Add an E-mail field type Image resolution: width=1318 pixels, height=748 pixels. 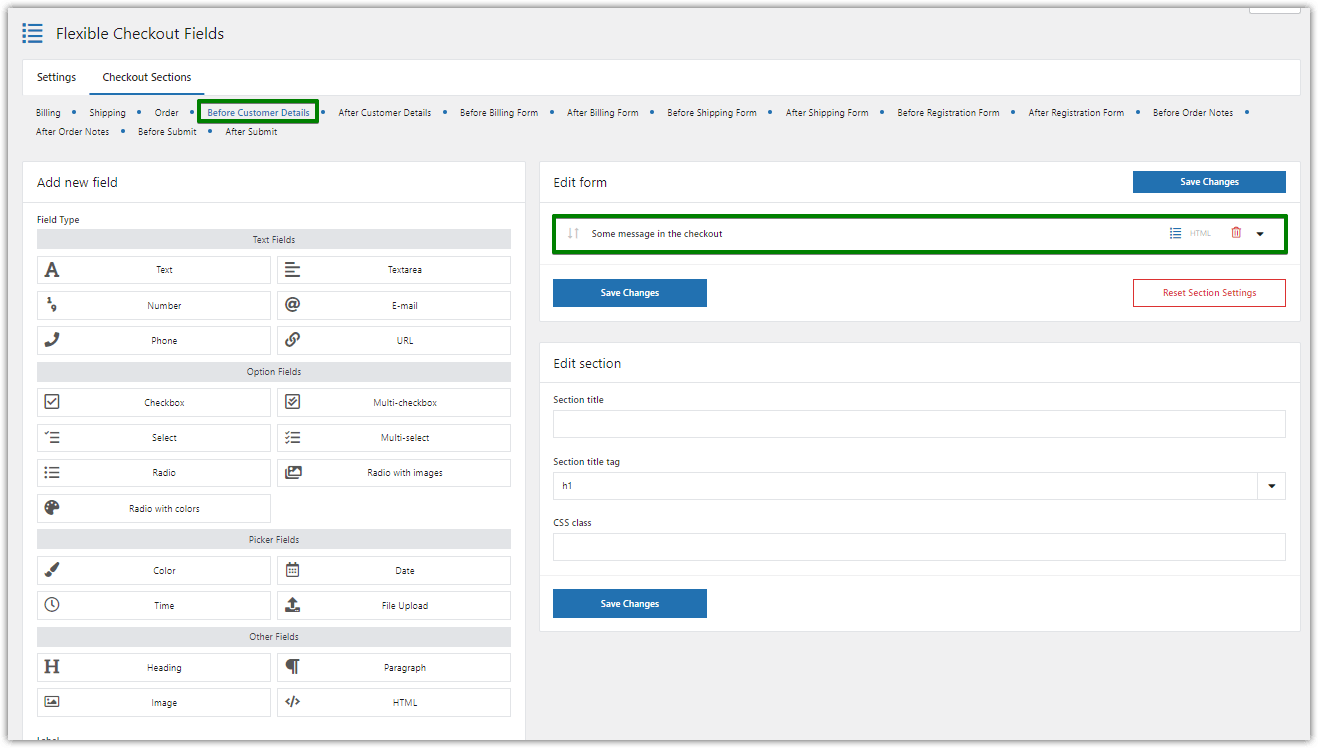pos(394,305)
